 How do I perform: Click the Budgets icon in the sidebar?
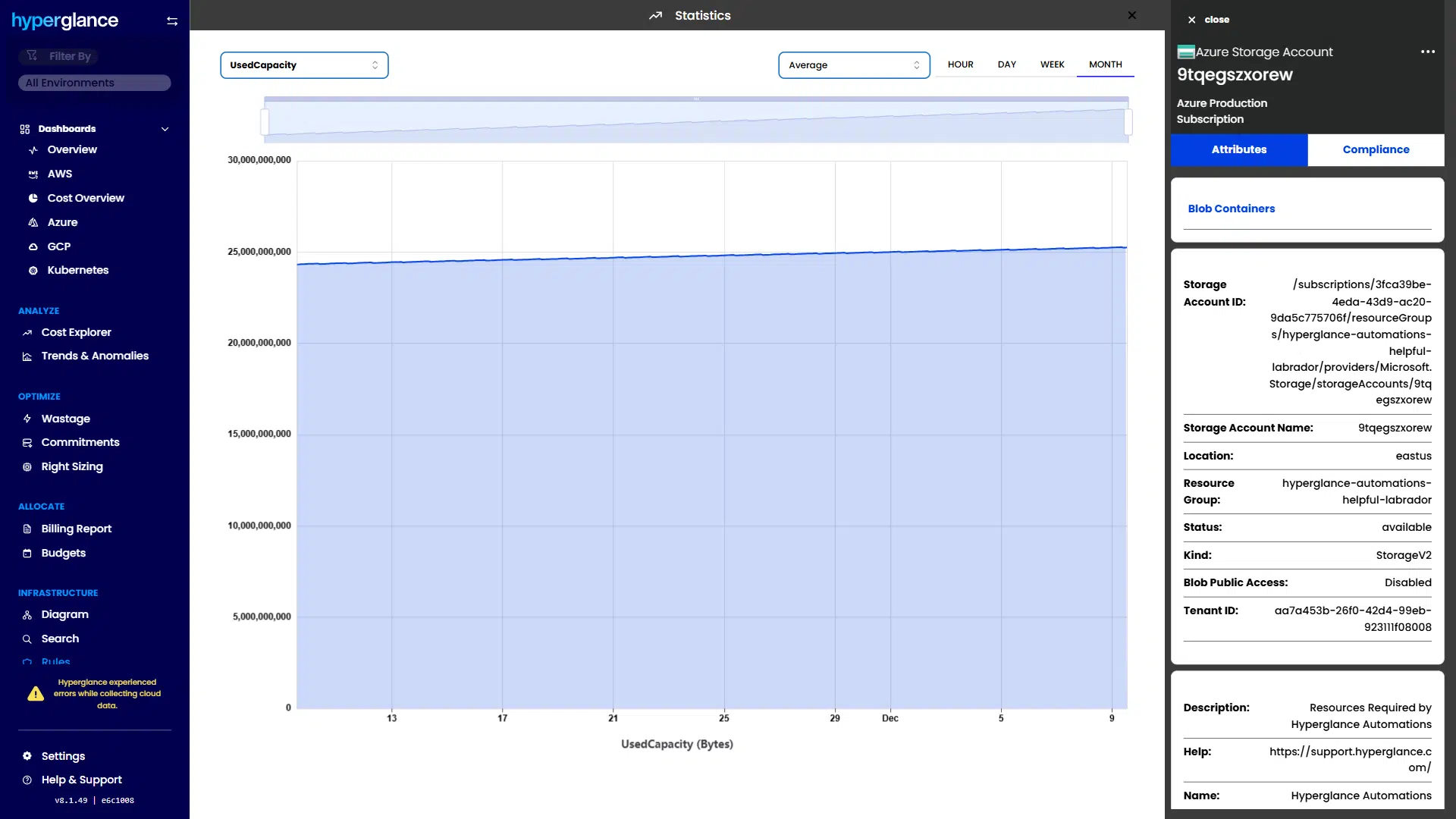point(27,554)
